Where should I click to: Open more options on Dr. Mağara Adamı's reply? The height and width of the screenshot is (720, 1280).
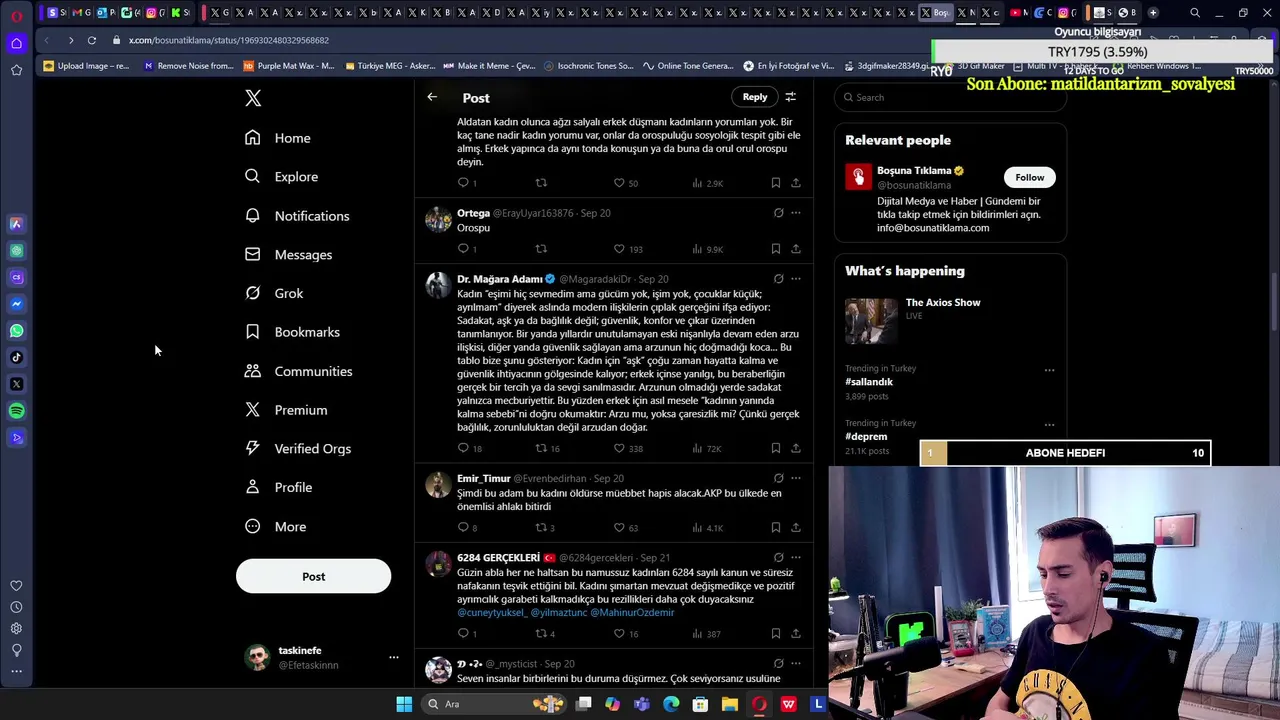[795, 279]
